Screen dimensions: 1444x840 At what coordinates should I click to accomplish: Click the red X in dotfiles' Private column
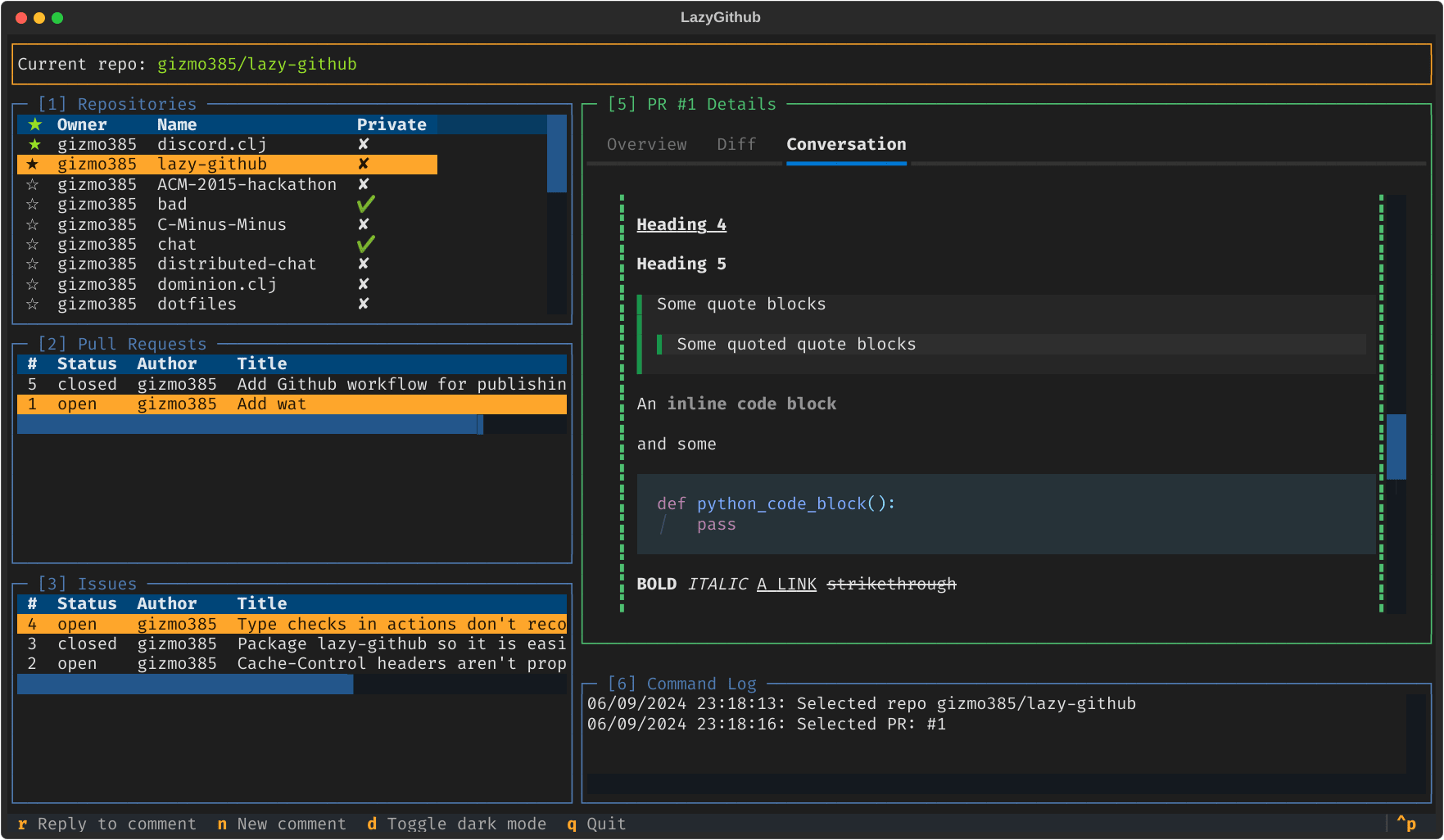363,304
